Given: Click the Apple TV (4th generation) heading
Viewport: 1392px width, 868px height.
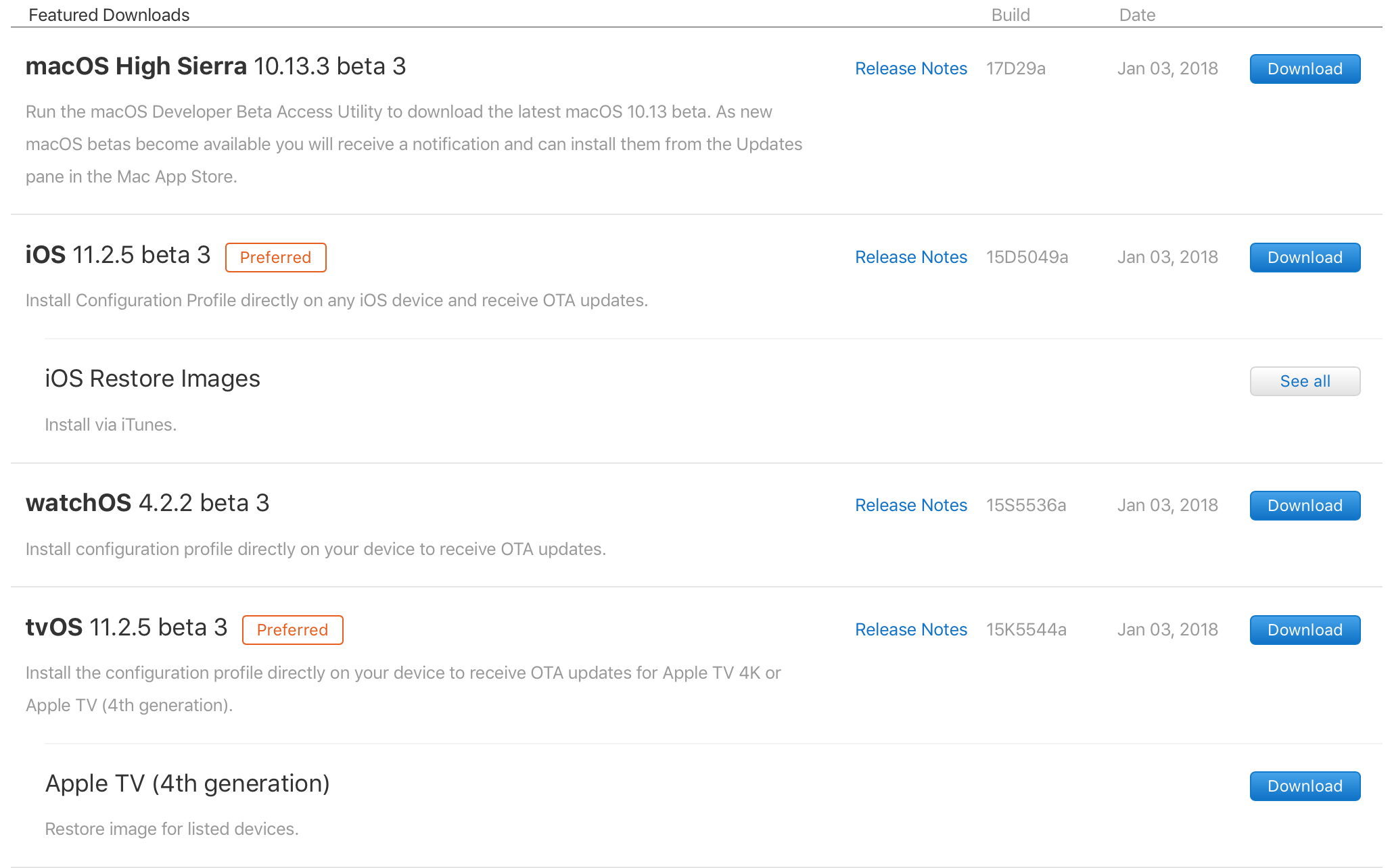Looking at the screenshot, I should coord(187,784).
